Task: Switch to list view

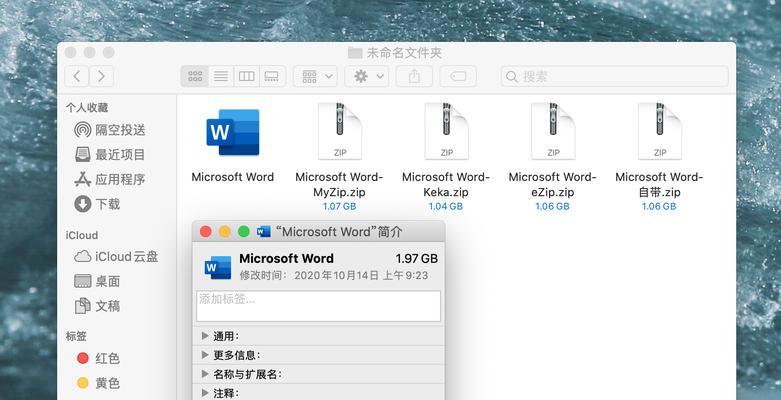Action: click(221, 76)
